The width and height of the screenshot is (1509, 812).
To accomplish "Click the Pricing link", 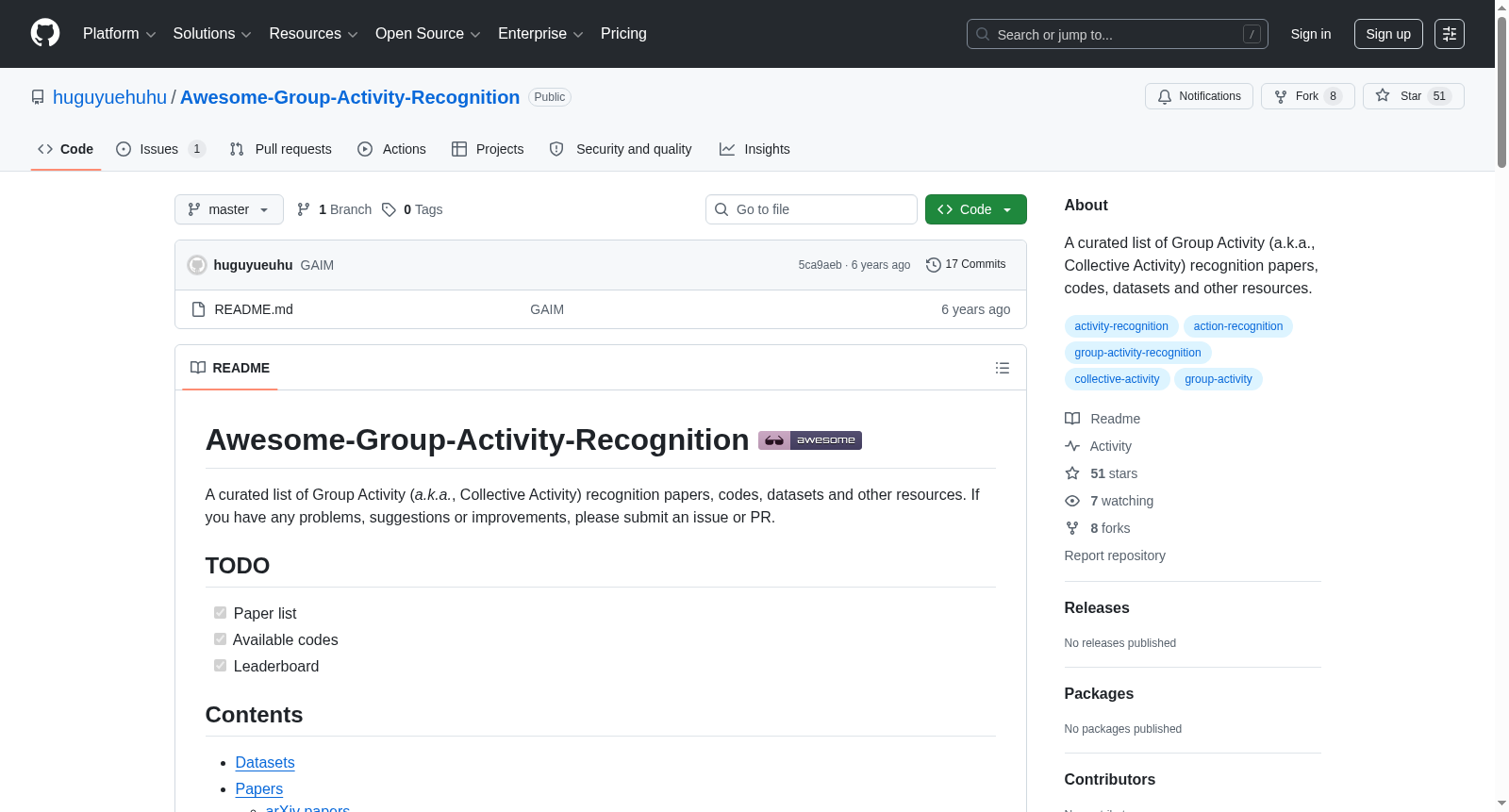I will tap(623, 34).
